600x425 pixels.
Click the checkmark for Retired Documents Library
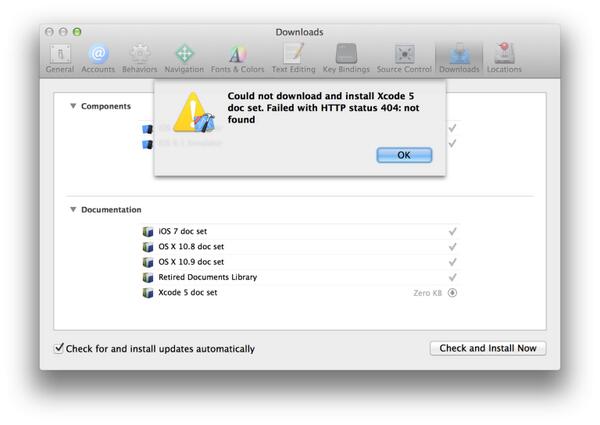pyautogui.click(x=452, y=277)
